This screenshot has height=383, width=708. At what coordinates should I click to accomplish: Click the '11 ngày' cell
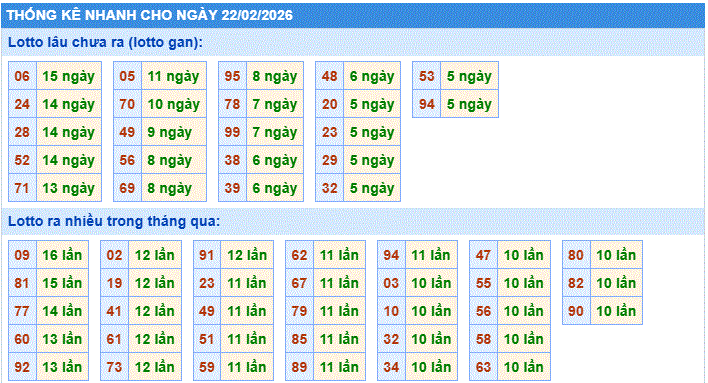[174, 76]
